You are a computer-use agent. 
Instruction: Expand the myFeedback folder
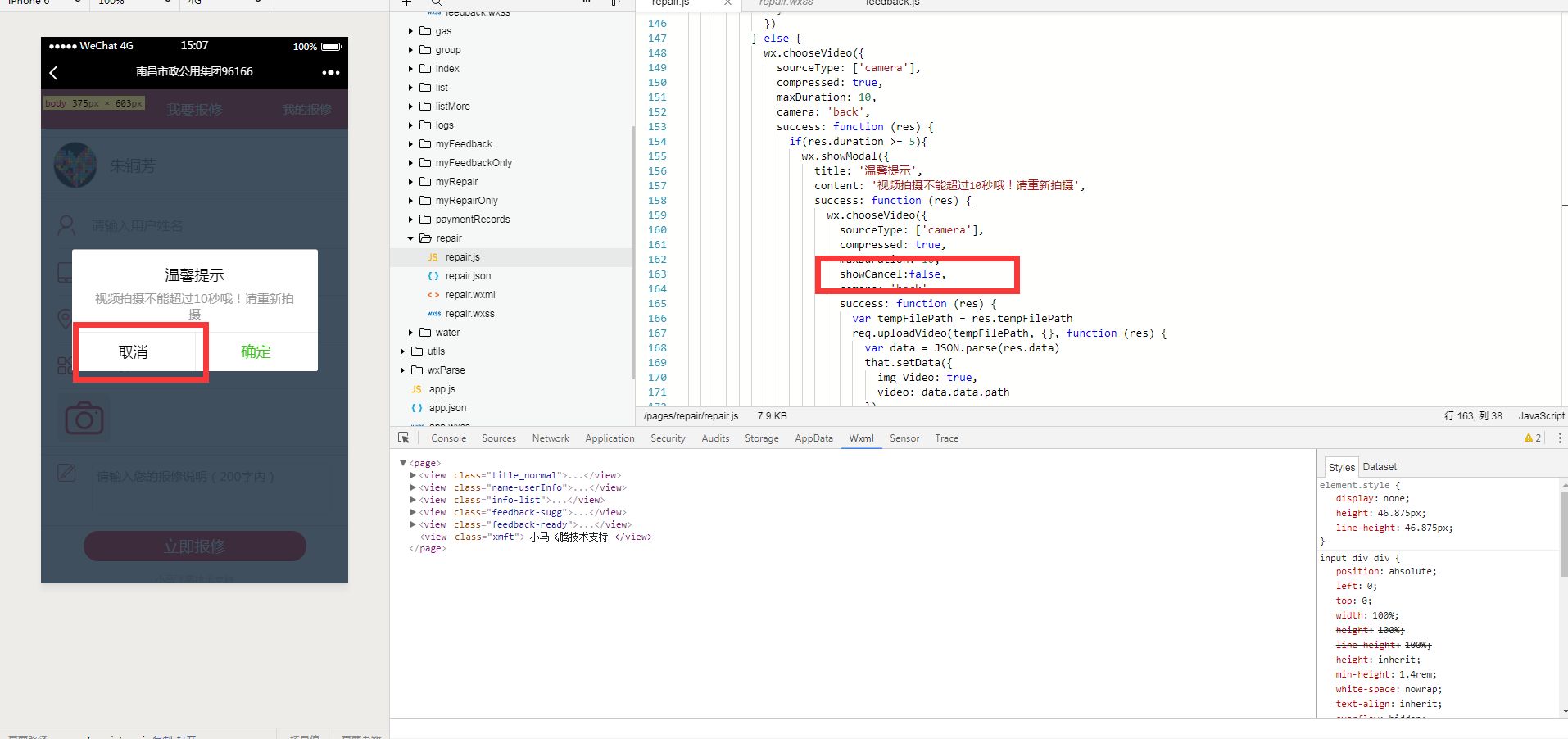tap(411, 144)
